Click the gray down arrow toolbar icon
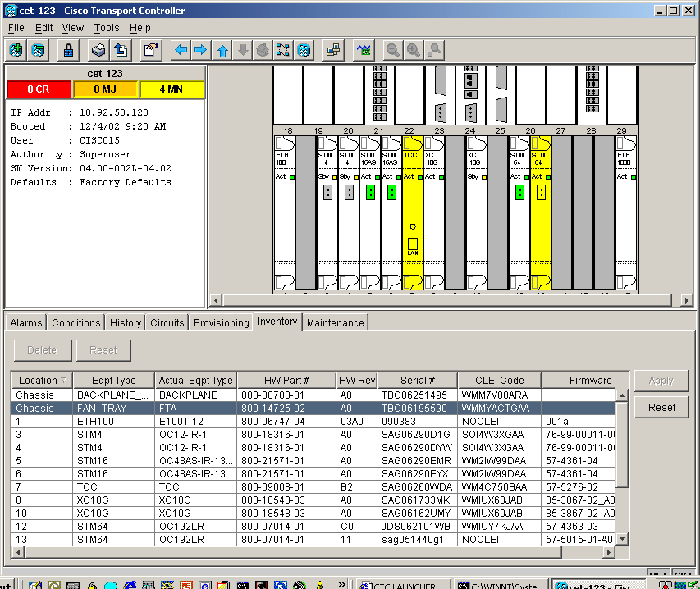This screenshot has height=589, width=700. pos(243,50)
